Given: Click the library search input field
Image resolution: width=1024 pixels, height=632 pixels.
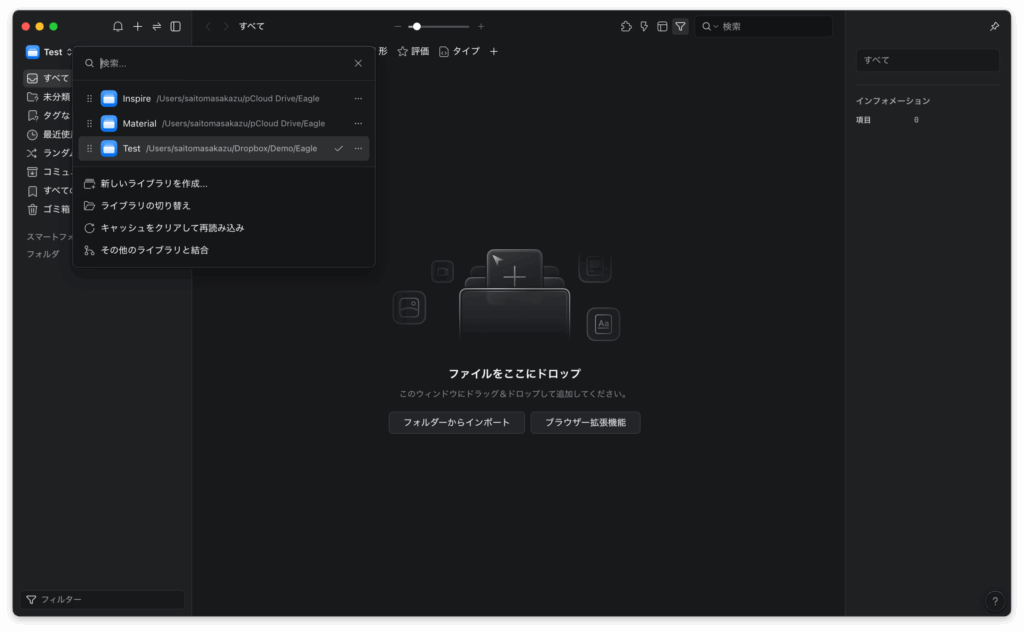Looking at the screenshot, I should [x=220, y=63].
